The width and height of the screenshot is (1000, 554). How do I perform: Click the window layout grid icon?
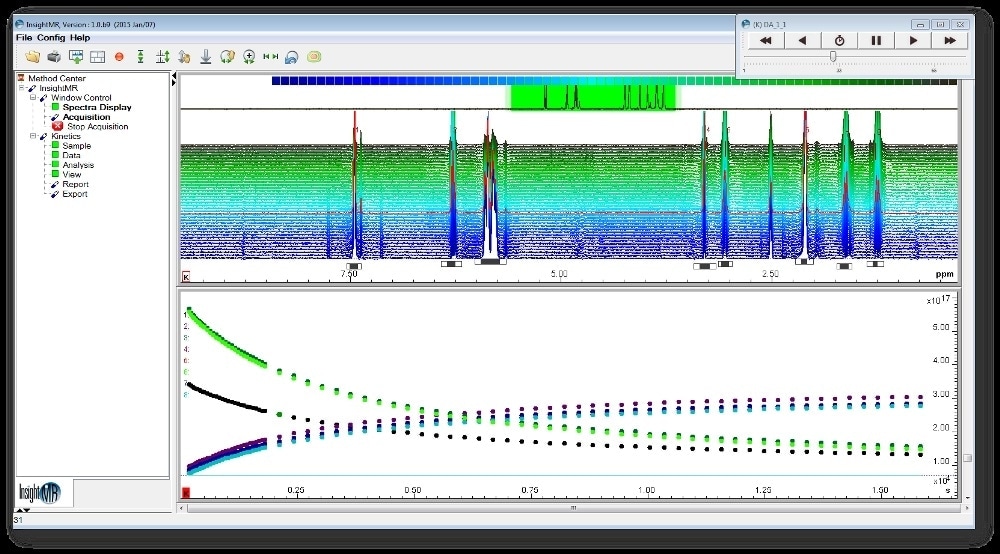click(x=97, y=57)
